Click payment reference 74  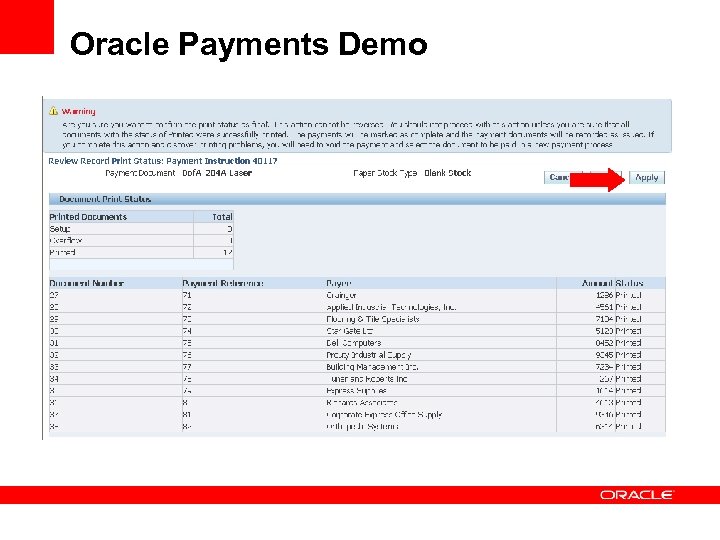(x=186, y=331)
